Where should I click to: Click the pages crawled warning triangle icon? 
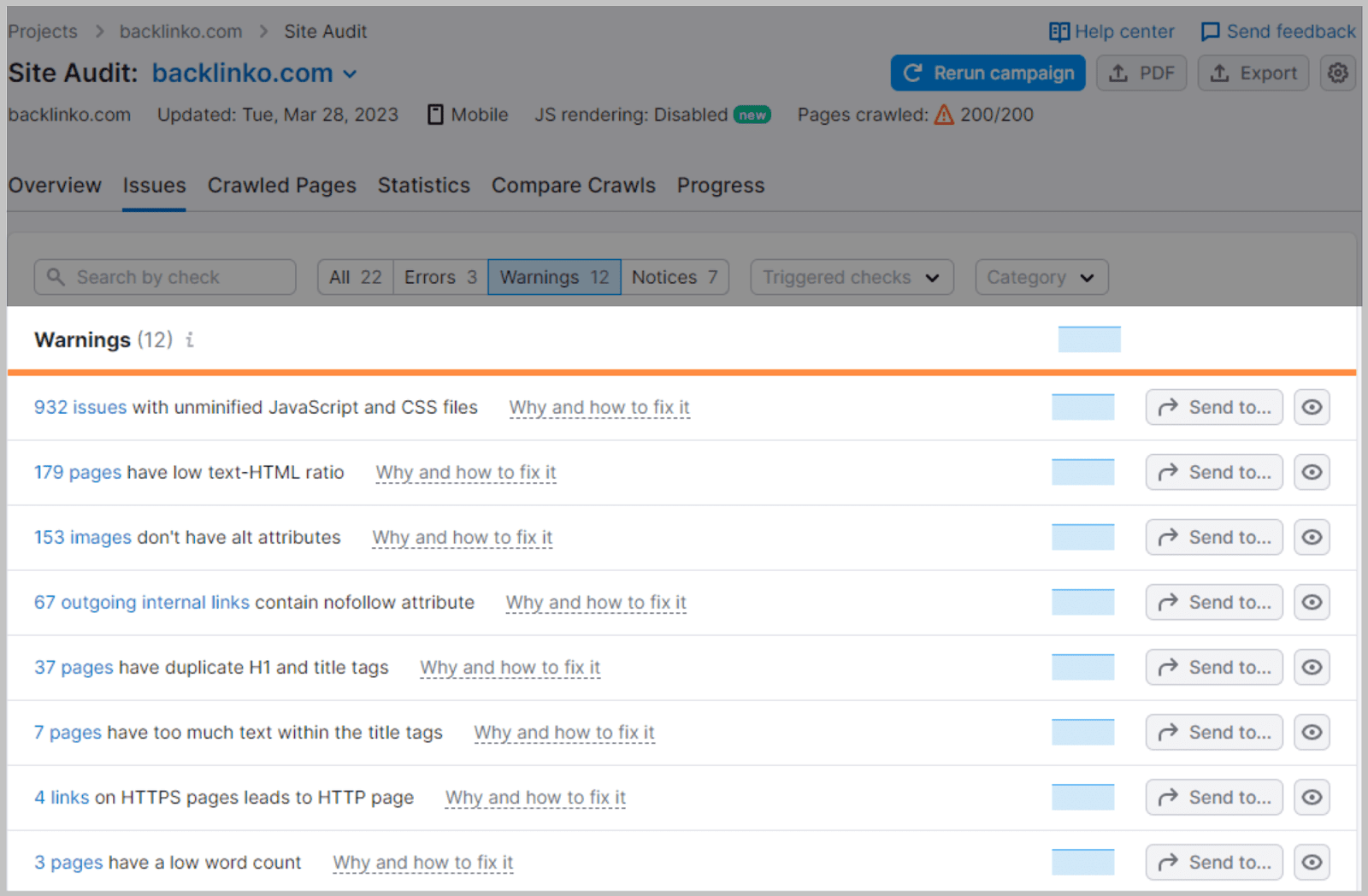click(944, 115)
